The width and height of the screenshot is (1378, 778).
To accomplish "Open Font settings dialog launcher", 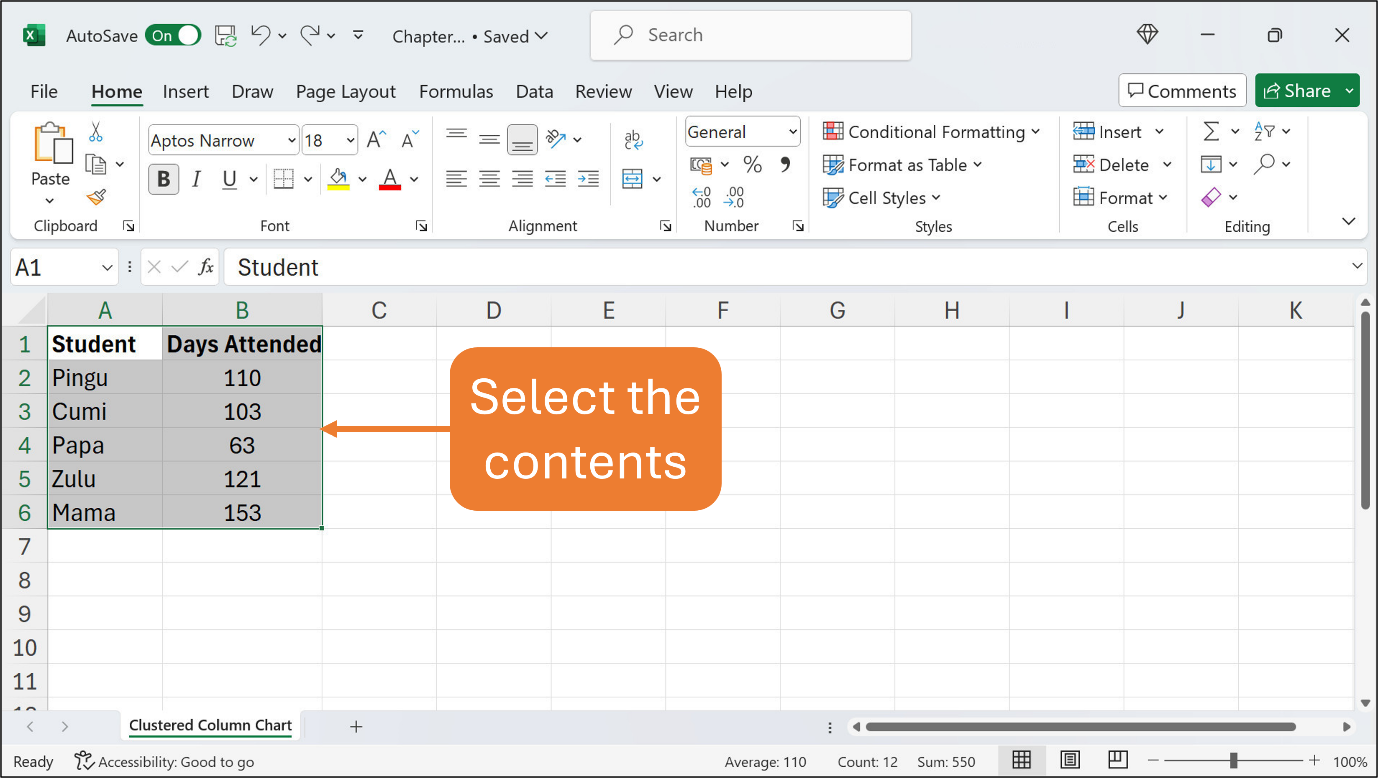I will 421,226.
